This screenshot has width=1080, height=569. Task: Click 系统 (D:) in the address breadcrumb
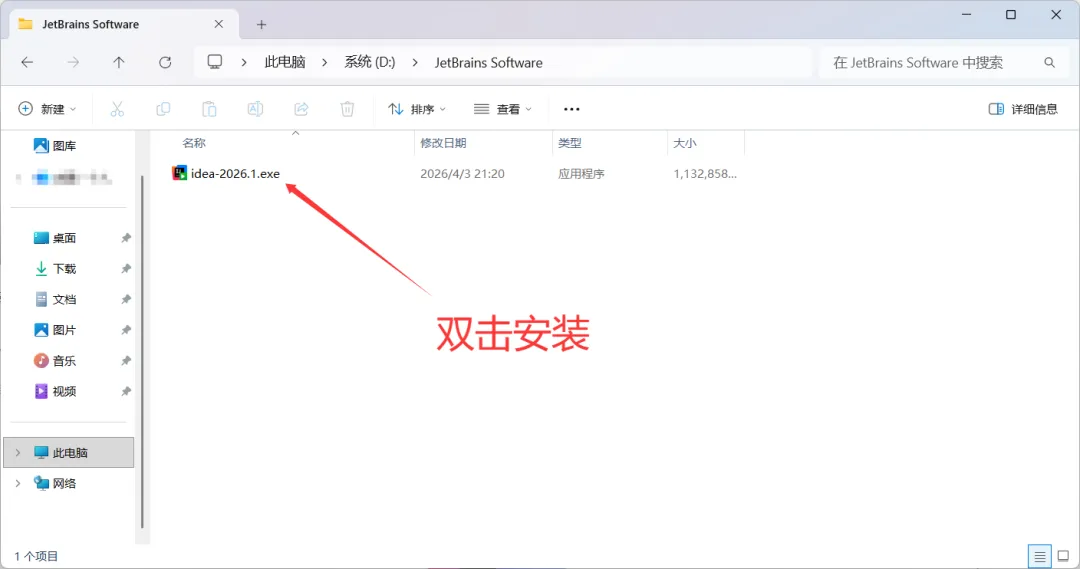click(370, 63)
